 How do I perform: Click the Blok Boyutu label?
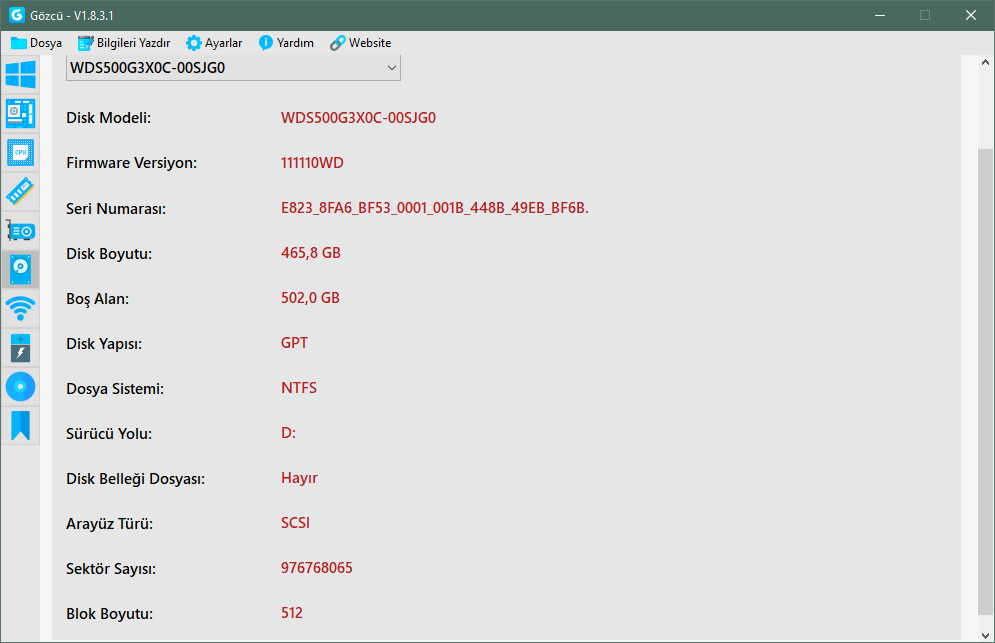(x=110, y=614)
